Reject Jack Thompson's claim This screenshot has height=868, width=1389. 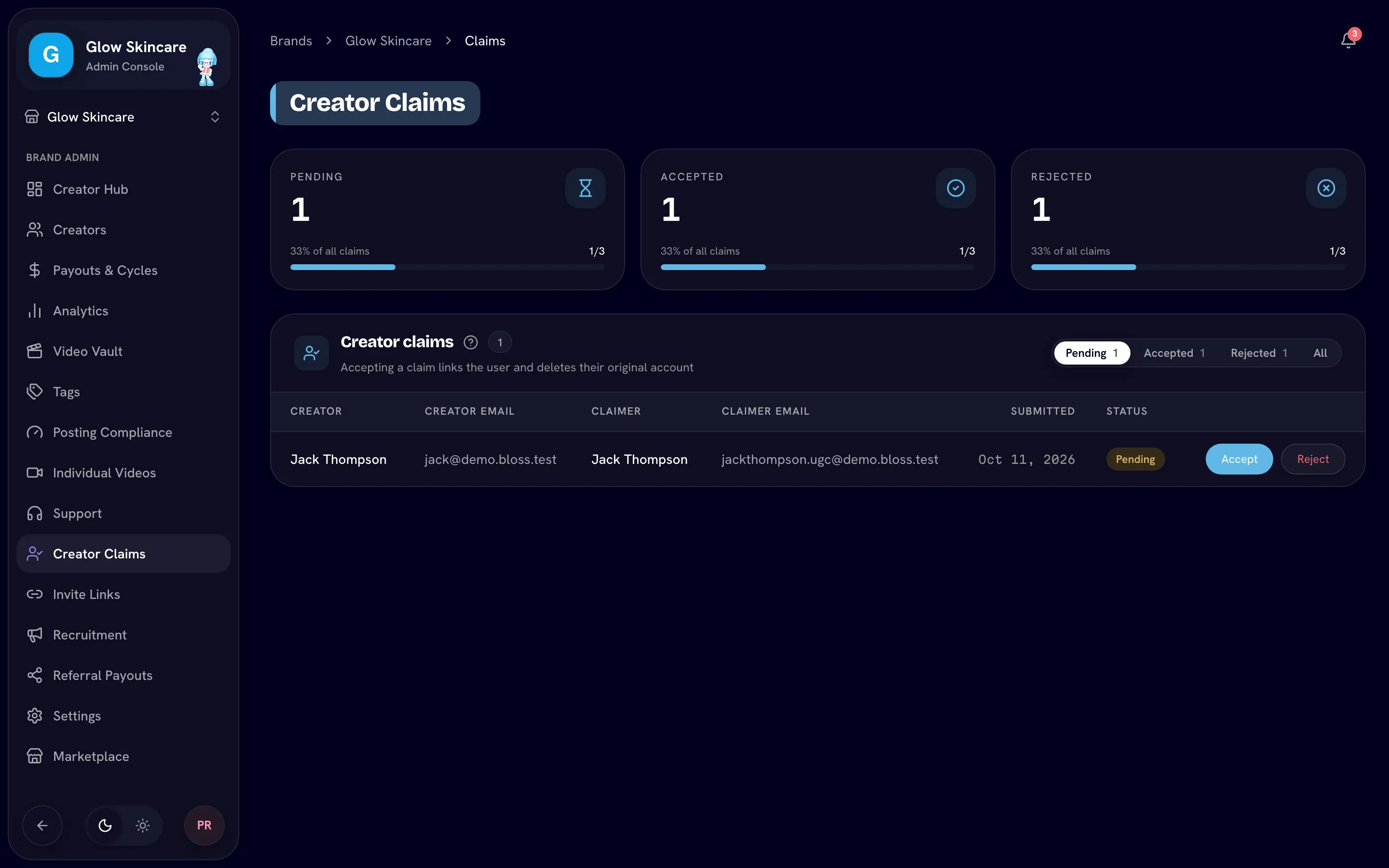coord(1313,459)
